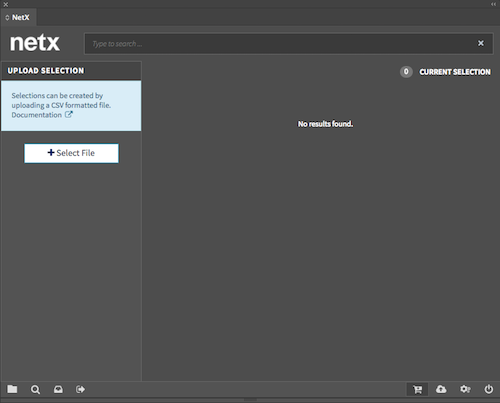Open the gear settings icon
Screen dimensions: 500x403
point(465,389)
